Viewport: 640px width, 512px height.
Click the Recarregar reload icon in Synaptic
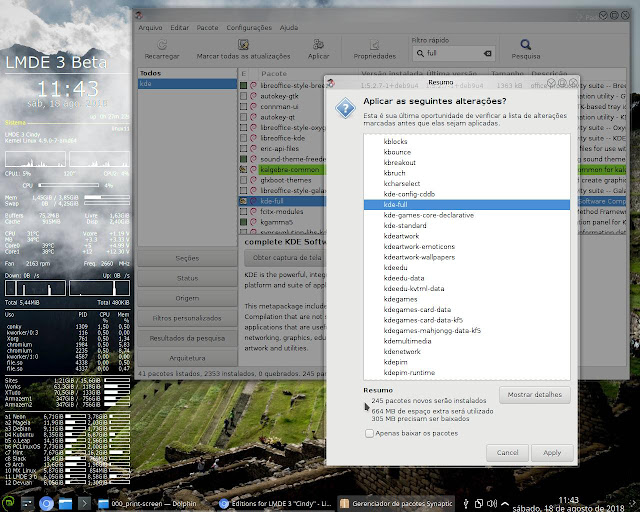[x=162, y=45]
